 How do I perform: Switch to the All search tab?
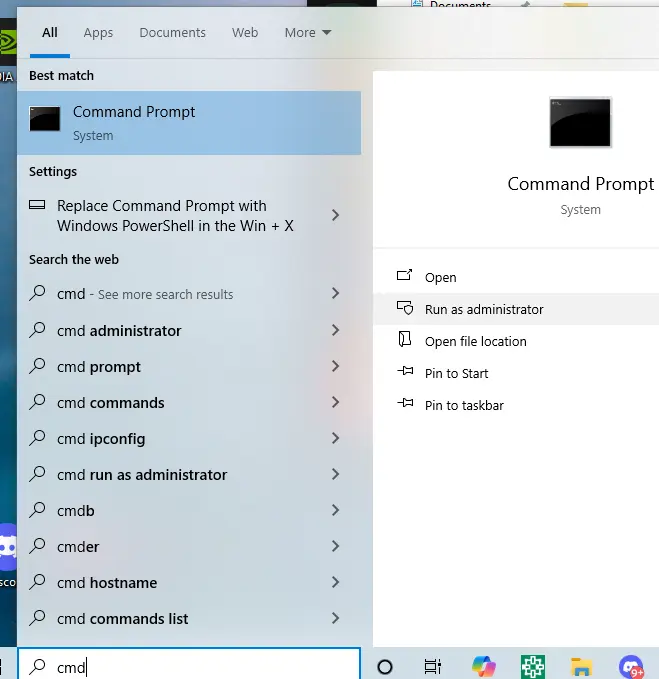pyautogui.click(x=50, y=33)
